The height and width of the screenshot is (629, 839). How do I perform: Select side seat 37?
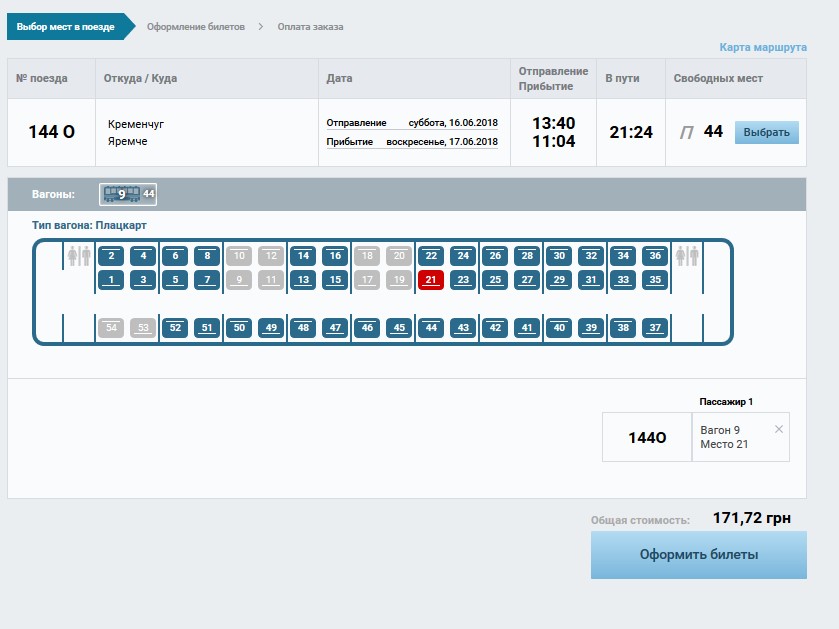pyautogui.click(x=655, y=328)
